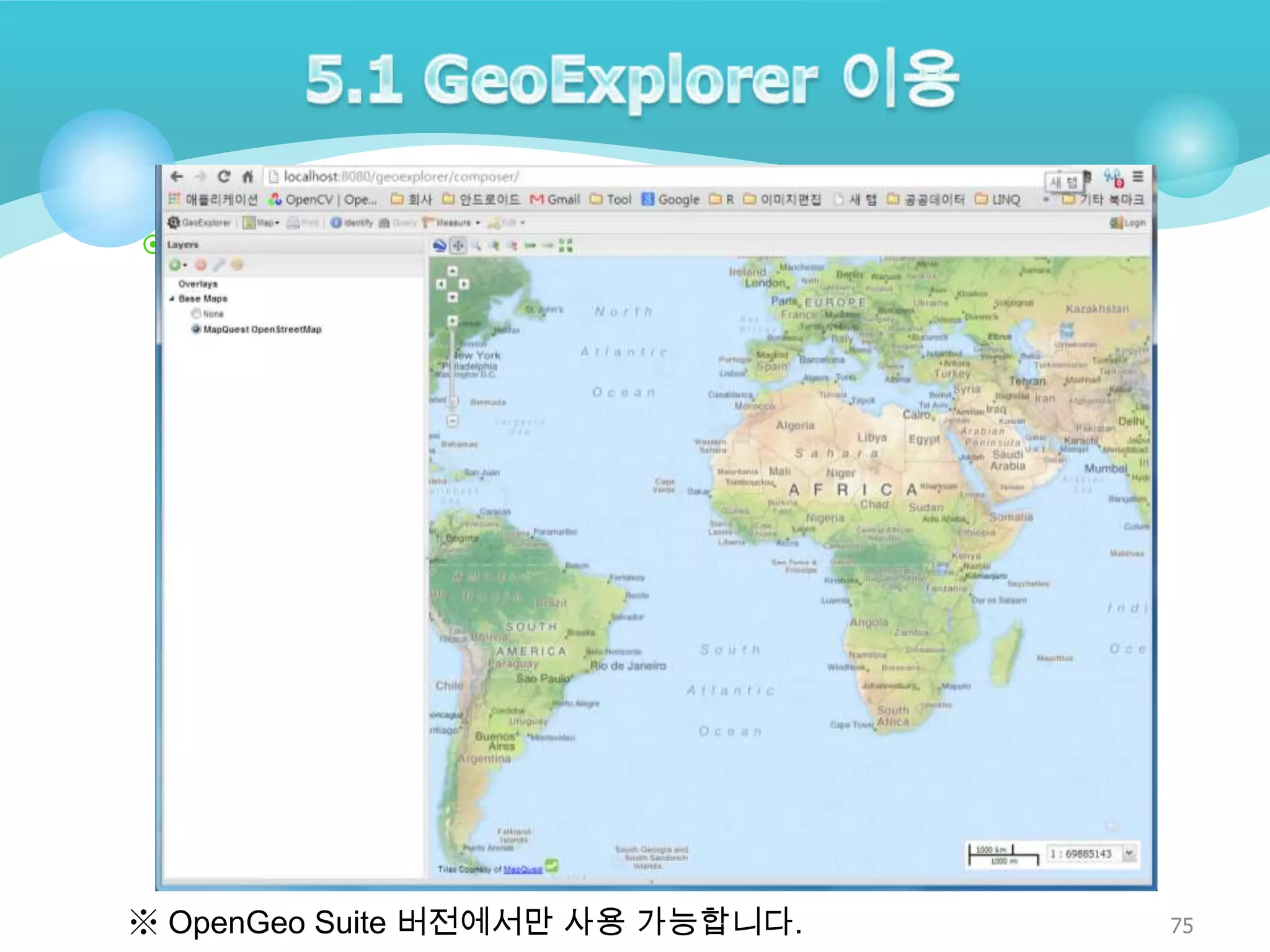1270x952 pixels.
Task: Open the Tool bookmark folder
Action: tap(610, 200)
